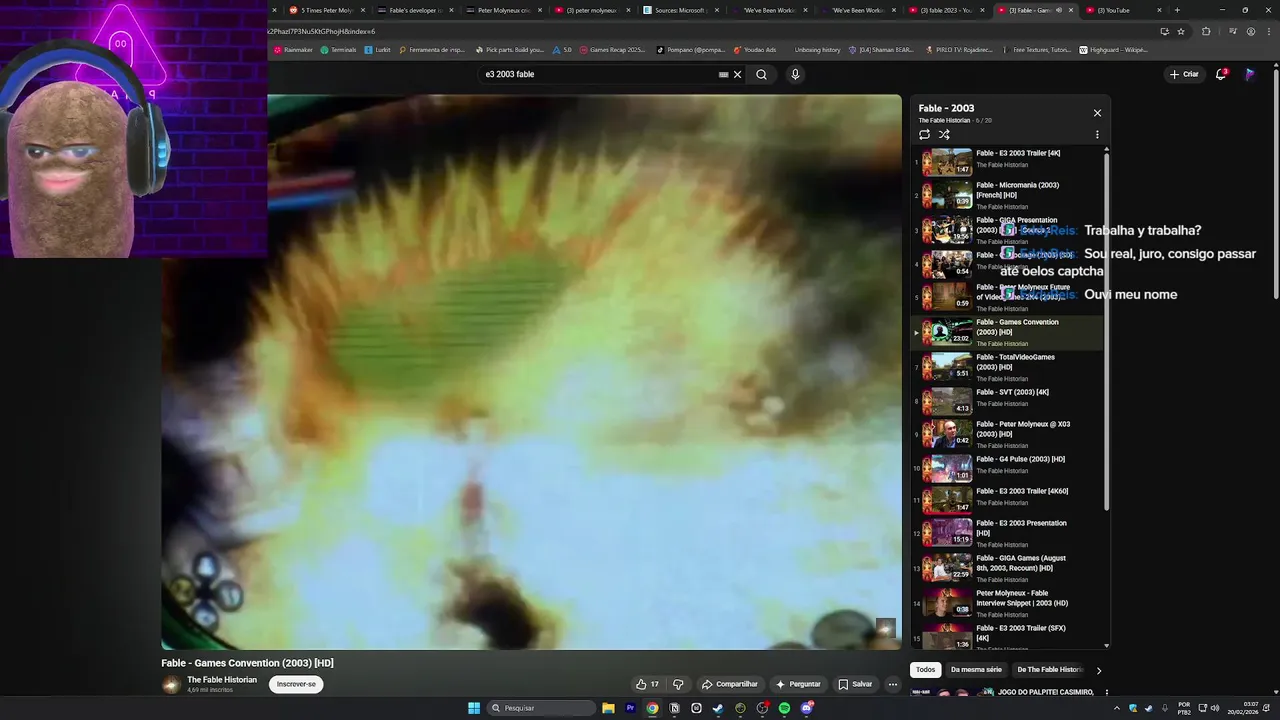Viewport: 1280px width, 720px height.
Task: Open the playlist three-dot options menu
Action: 1097,135
